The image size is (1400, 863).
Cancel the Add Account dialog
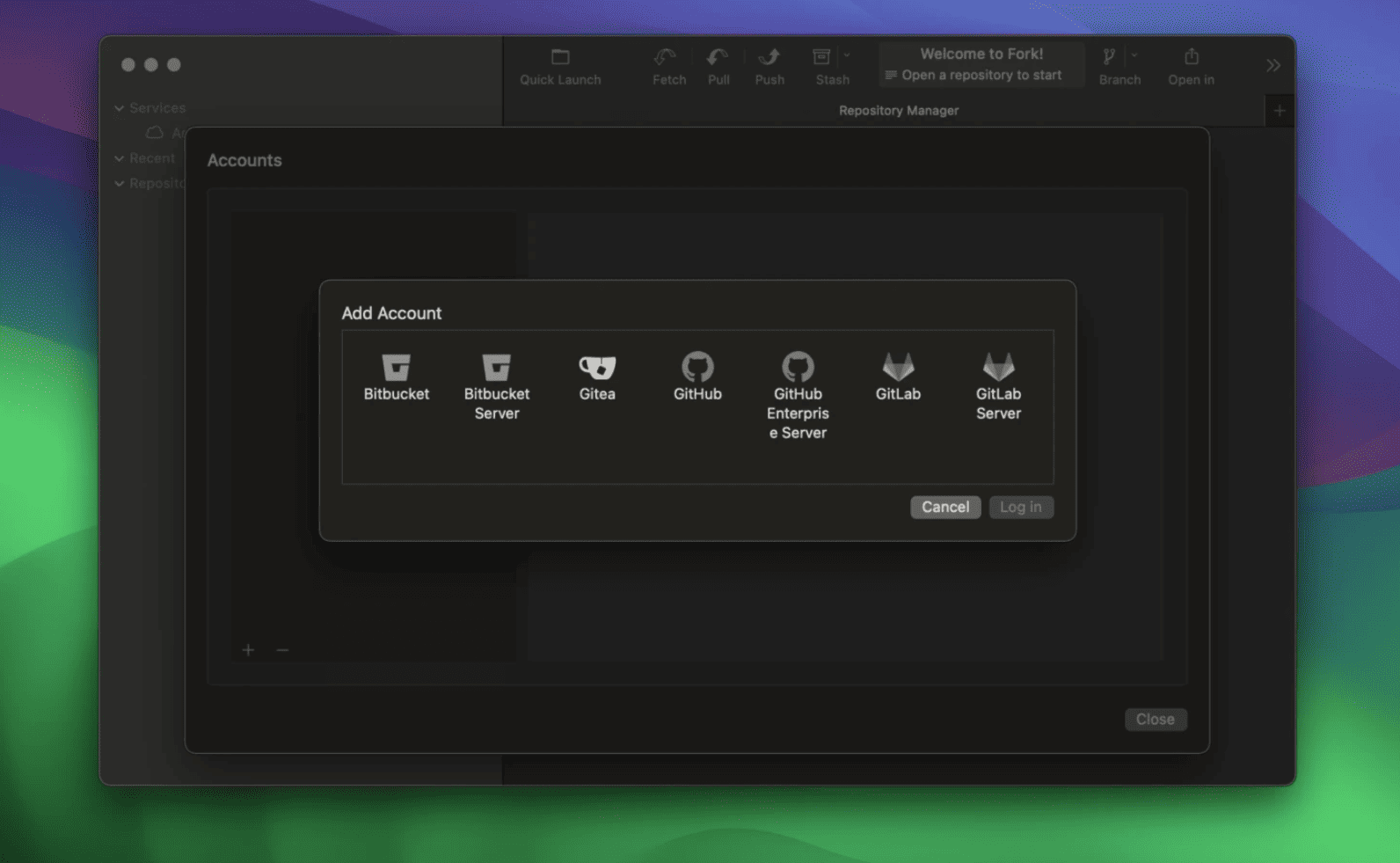pos(945,507)
